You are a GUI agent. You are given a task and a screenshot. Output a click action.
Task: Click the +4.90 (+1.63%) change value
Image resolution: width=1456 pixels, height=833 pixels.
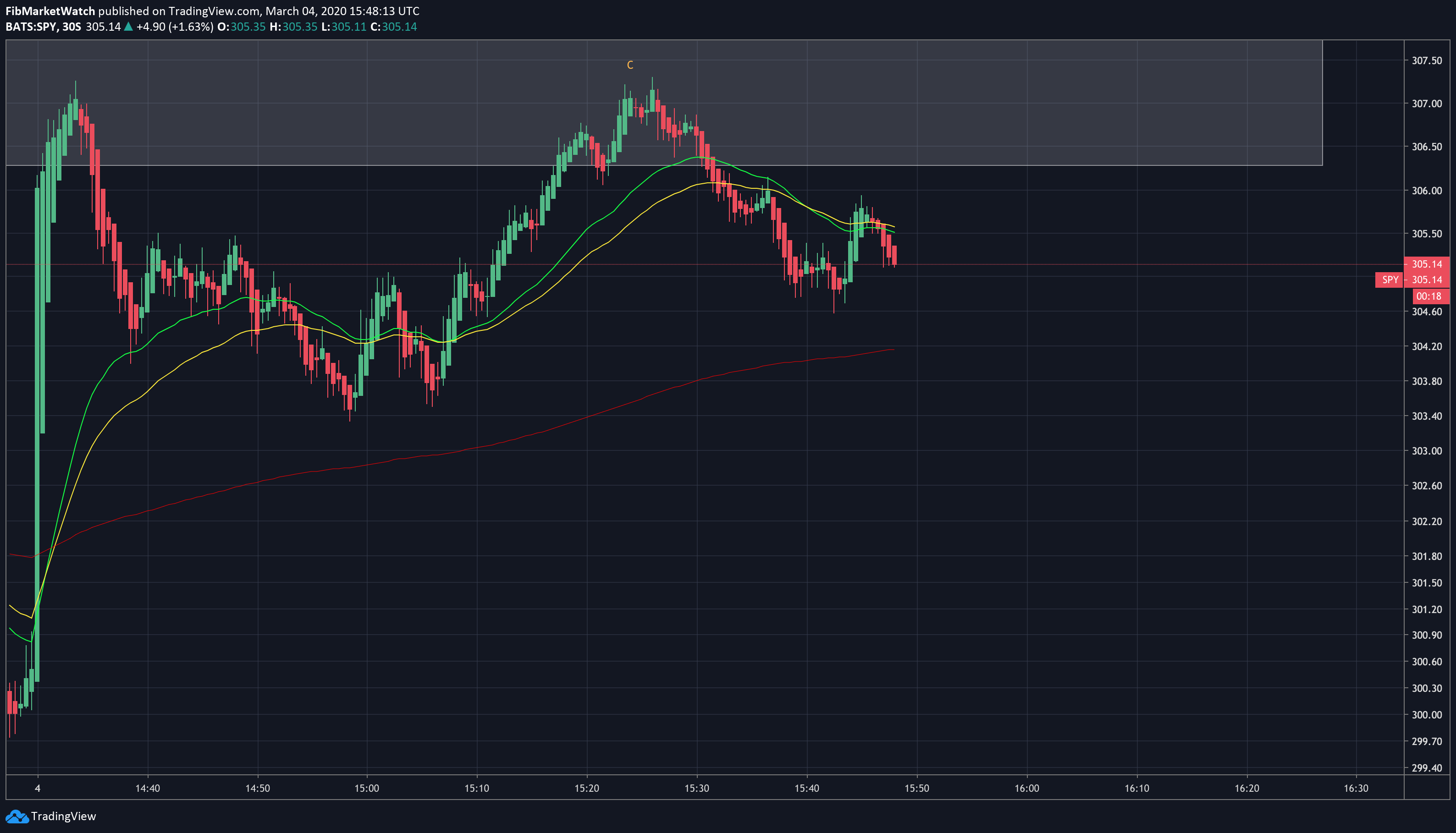[175, 27]
